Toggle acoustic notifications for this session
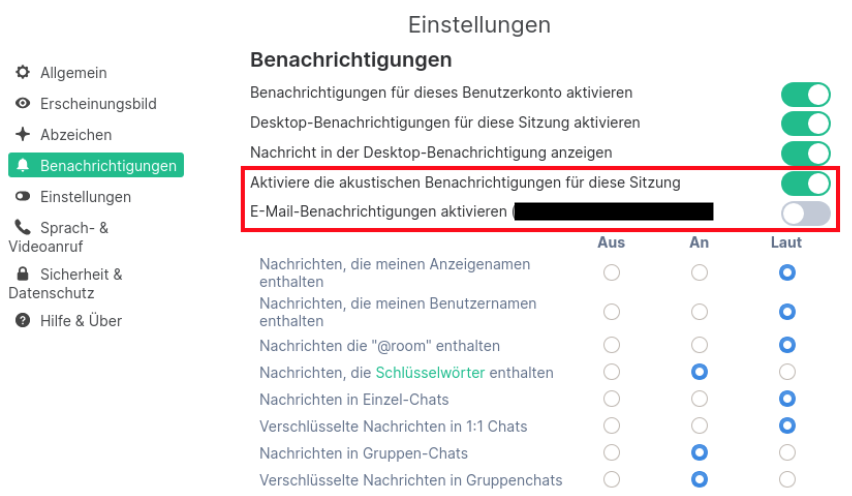Image resolution: width=852 pixels, height=496 pixels. 805,183
